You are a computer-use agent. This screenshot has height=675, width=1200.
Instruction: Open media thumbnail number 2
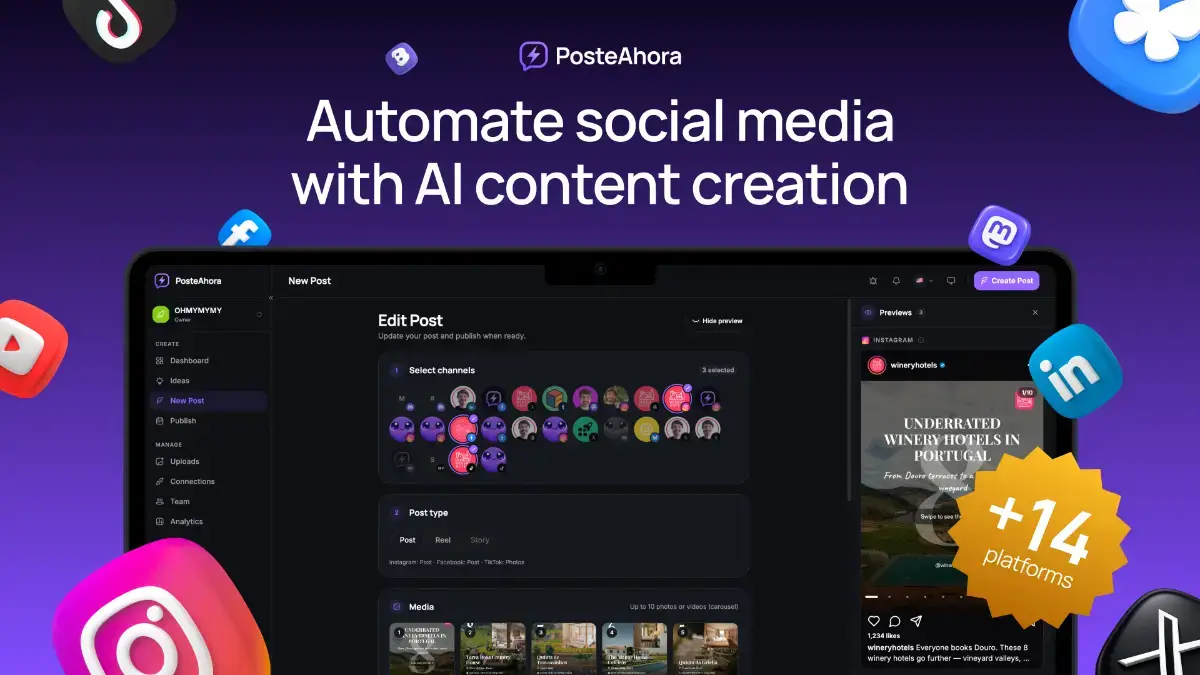[492, 647]
